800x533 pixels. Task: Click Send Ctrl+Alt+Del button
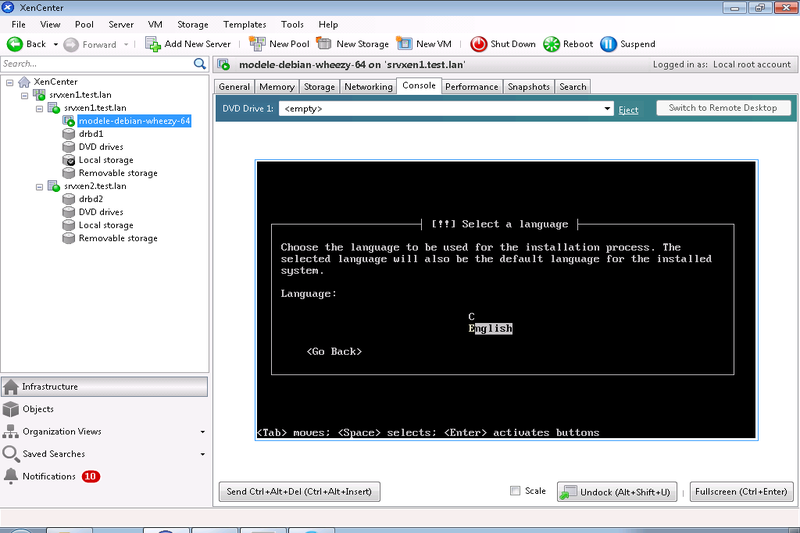299,492
